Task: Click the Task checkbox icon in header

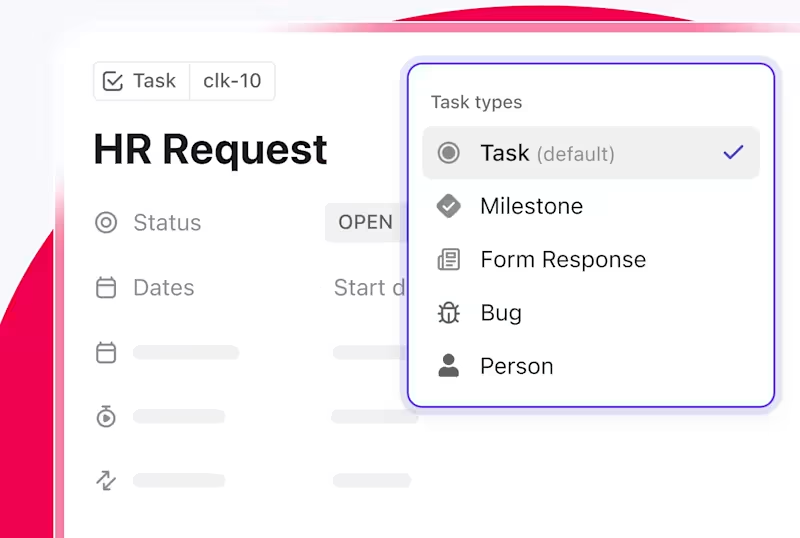Action: pos(114,81)
